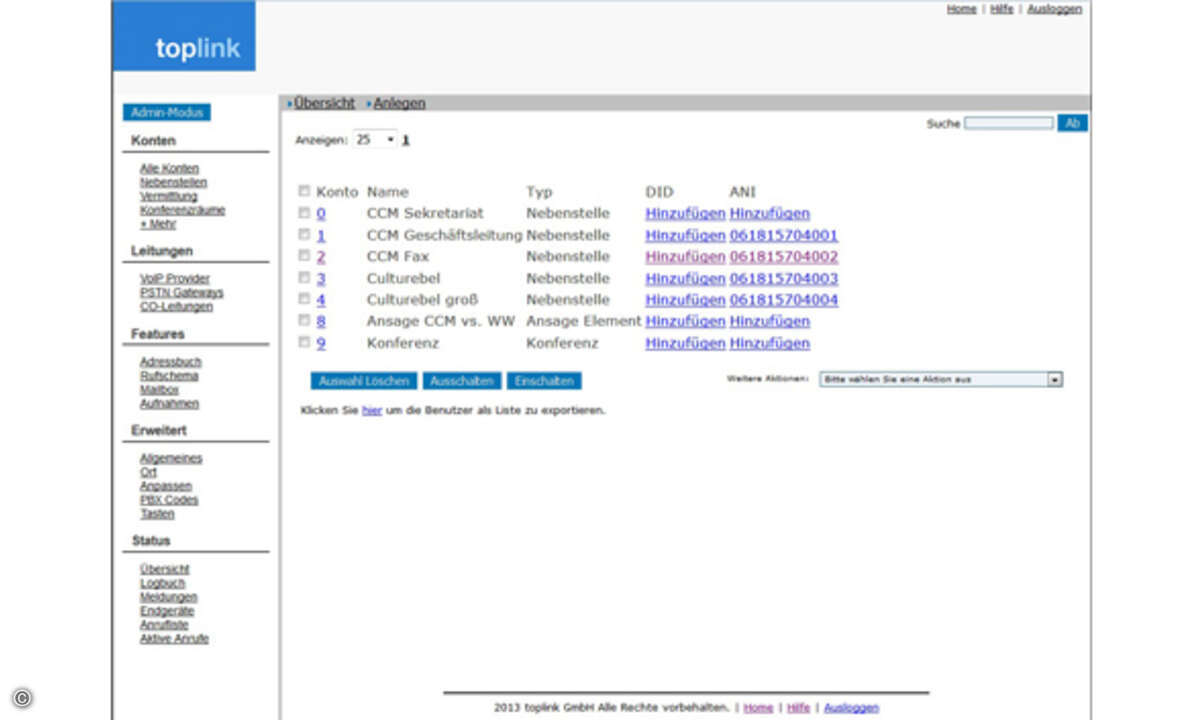Open Rufschema under Features
1200x720 pixels.
pos(169,376)
